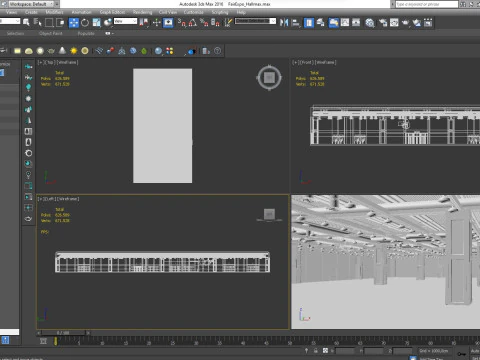Open the named selection sets dropdown
The image size is (480, 360).
point(255,21)
